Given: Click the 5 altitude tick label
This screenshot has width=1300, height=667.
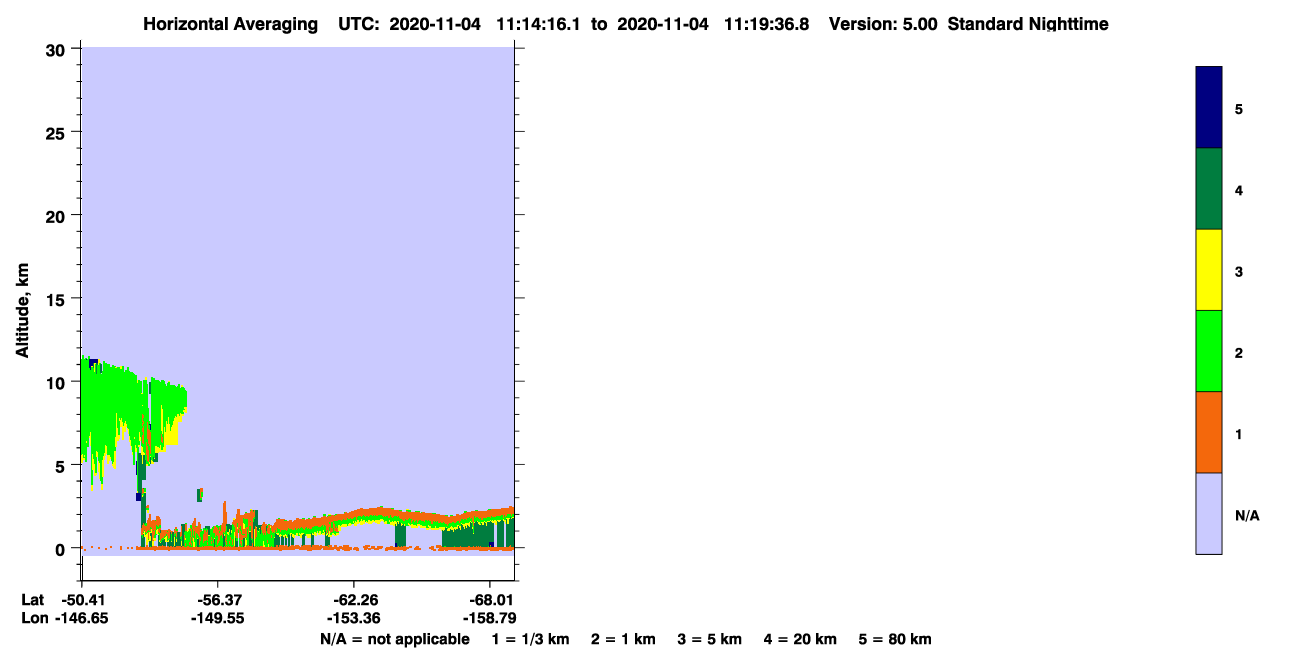Looking at the screenshot, I should pyautogui.click(x=62, y=465).
